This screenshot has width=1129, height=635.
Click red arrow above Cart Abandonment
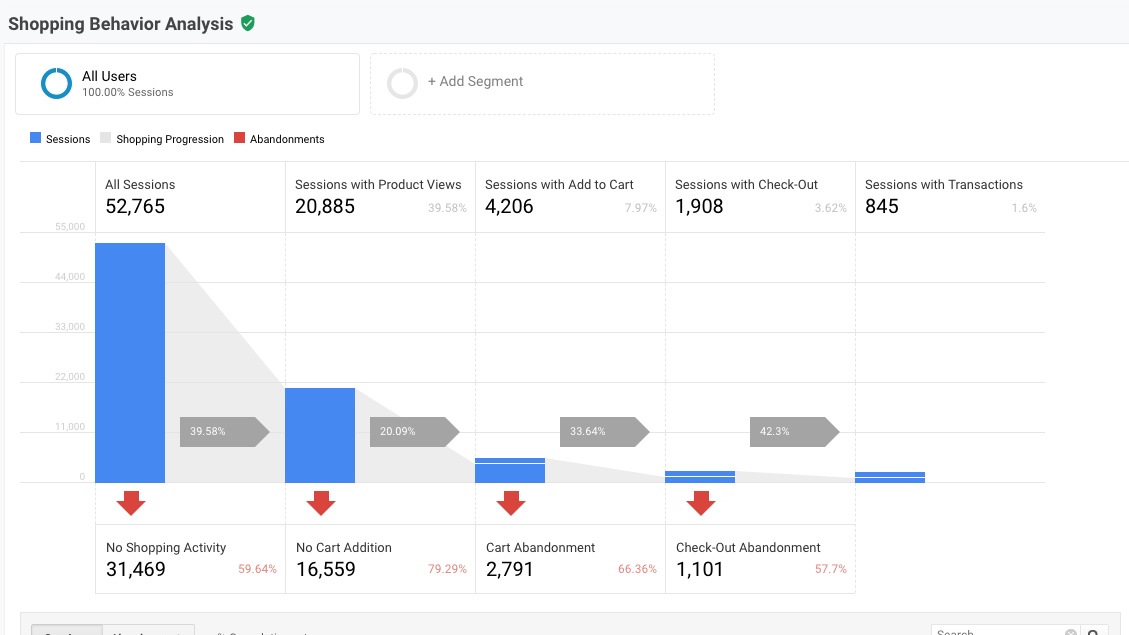(x=511, y=502)
